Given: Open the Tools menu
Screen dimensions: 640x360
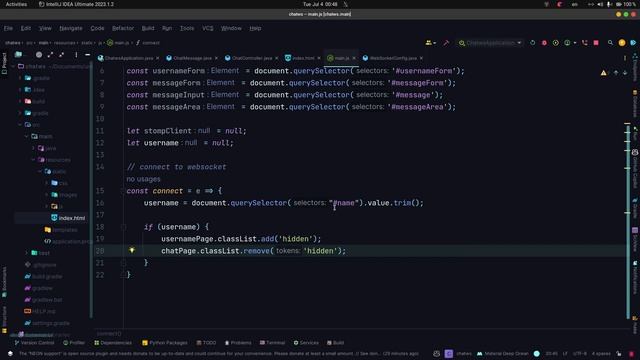Looking at the screenshot, I should tap(187, 28).
